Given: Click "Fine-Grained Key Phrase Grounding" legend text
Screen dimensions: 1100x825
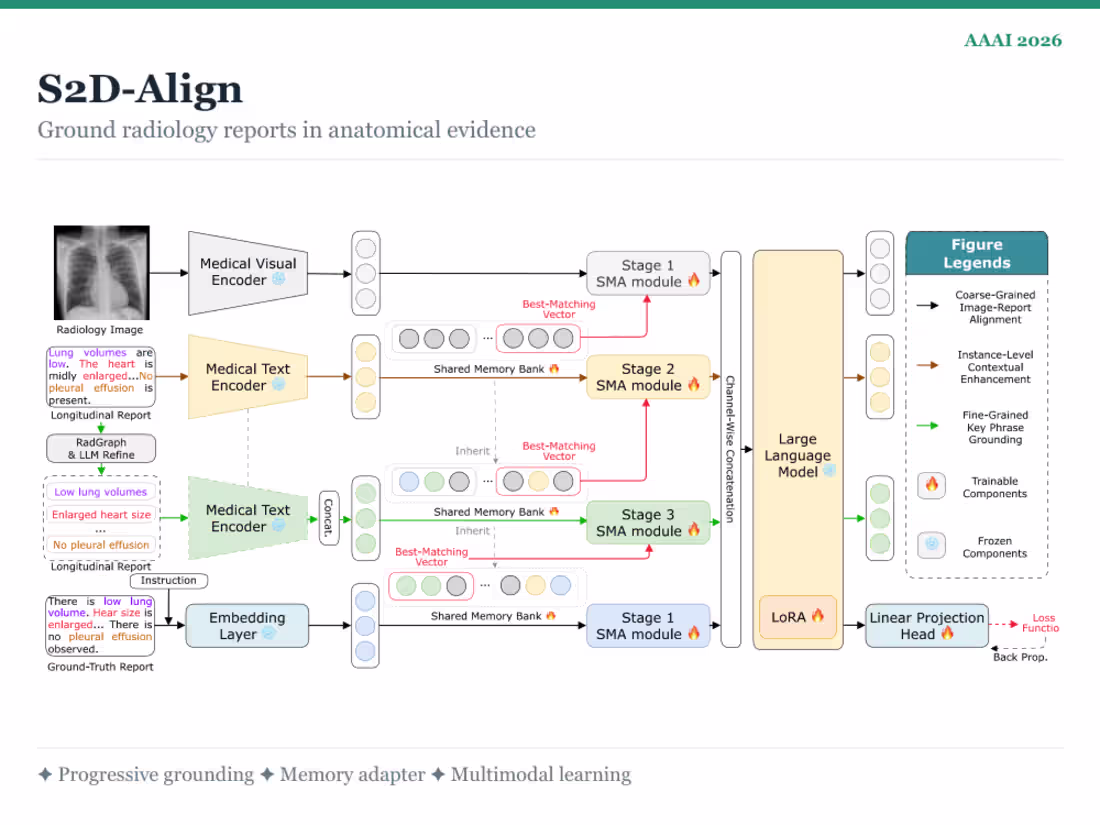Looking at the screenshot, I should point(995,427).
